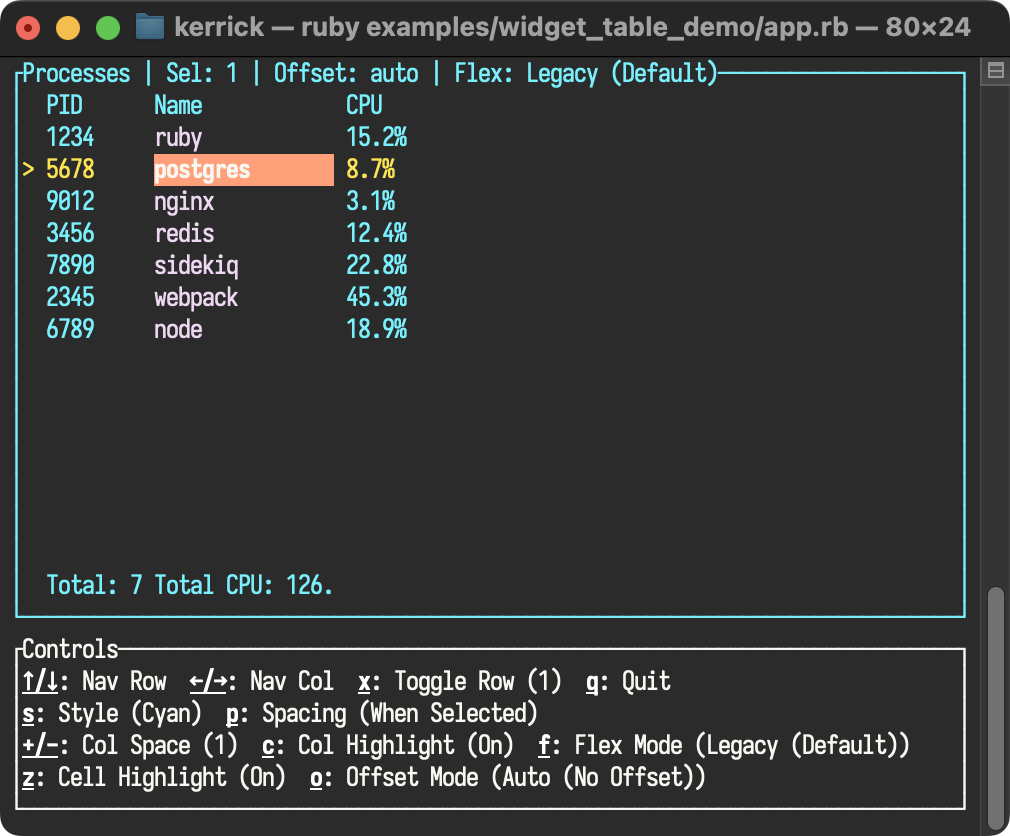Click the 22.8% CPU value

377,265
